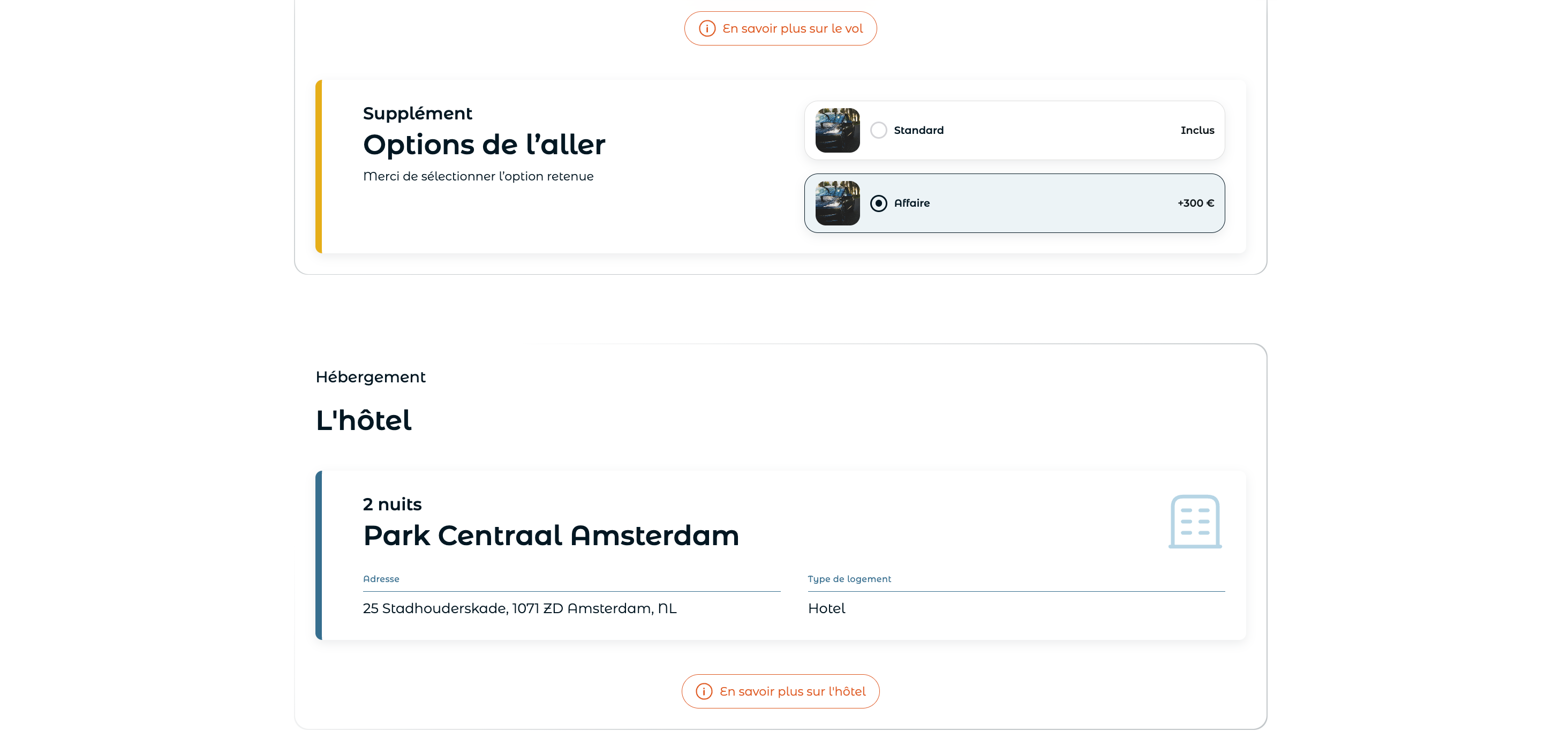Click the '2 nuits' duration label
This screenshot has width=1568, height=754.
pyautogui.click(x=392, y=504)
